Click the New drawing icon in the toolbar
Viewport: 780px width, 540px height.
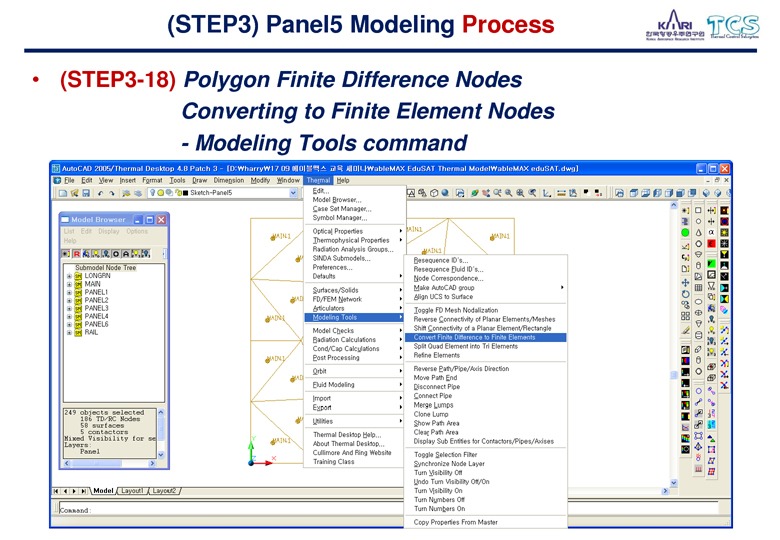click(63, 193)
